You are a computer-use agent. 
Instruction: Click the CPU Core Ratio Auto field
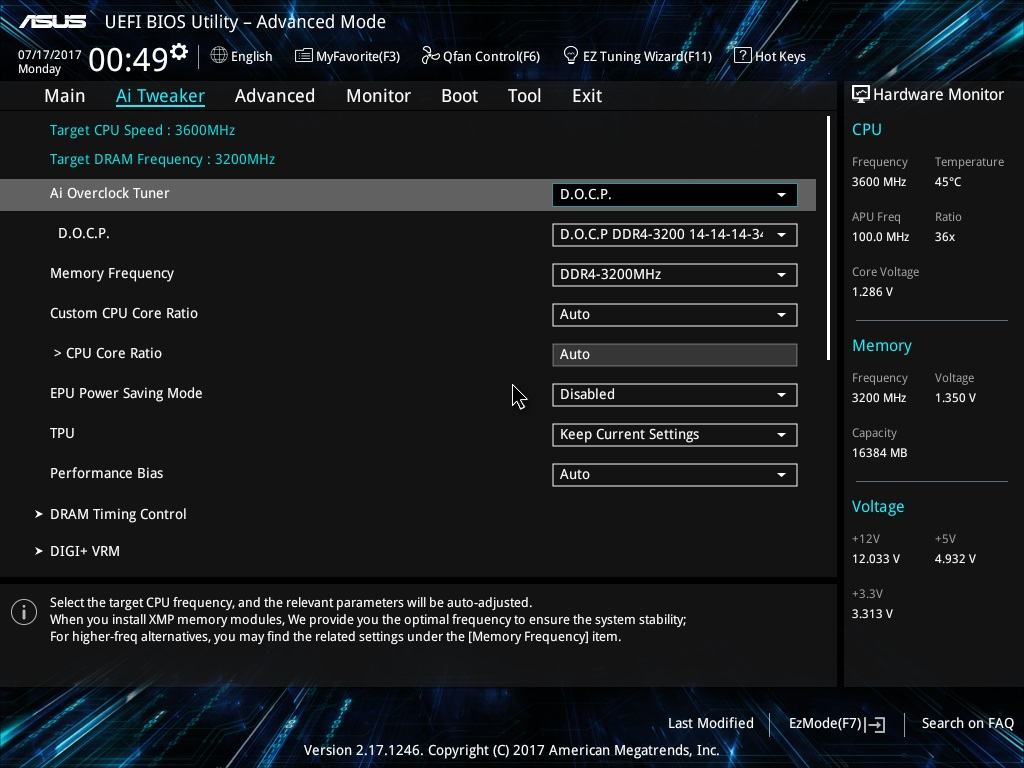tap(675, 355)
